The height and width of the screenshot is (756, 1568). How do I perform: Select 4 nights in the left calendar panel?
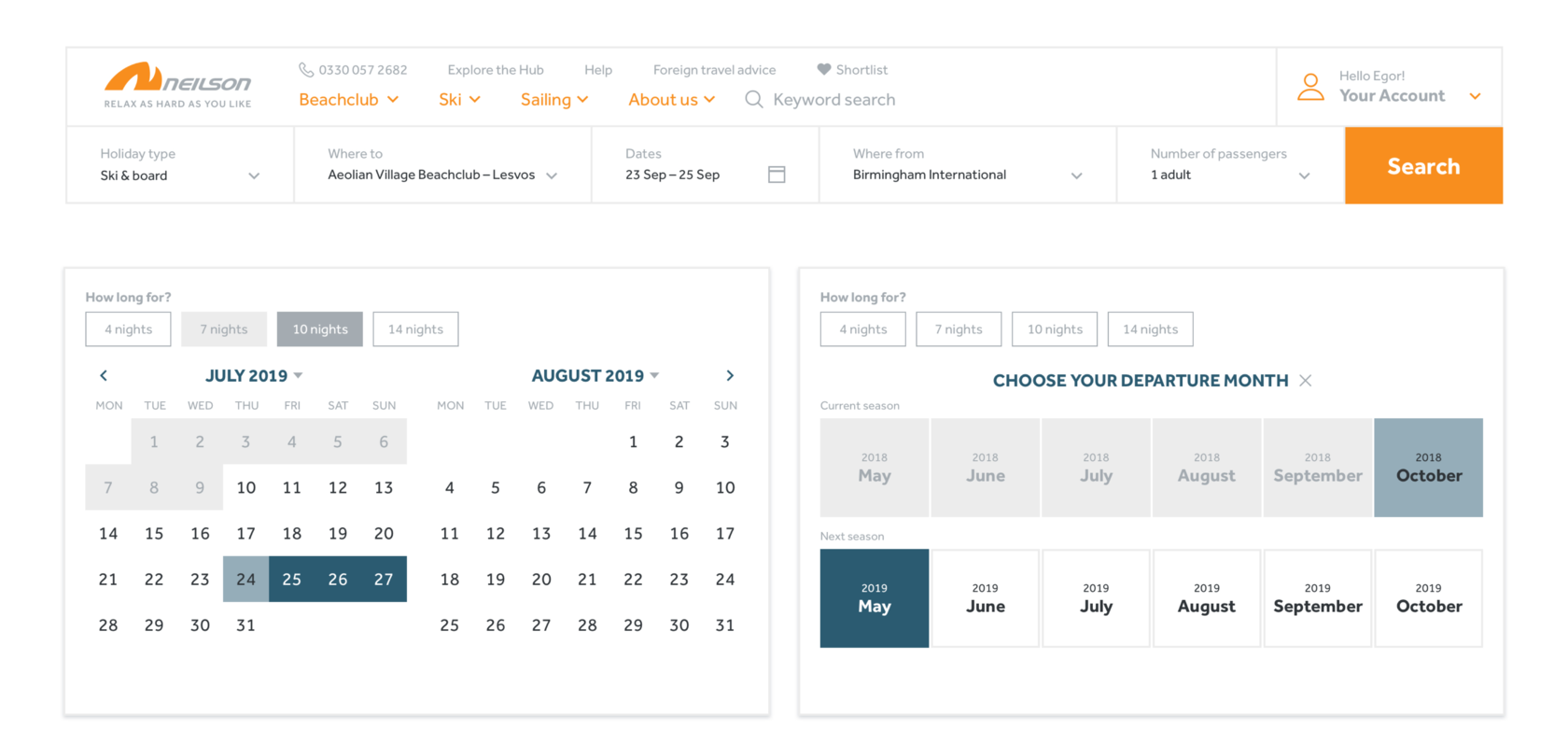pos(128,329)
